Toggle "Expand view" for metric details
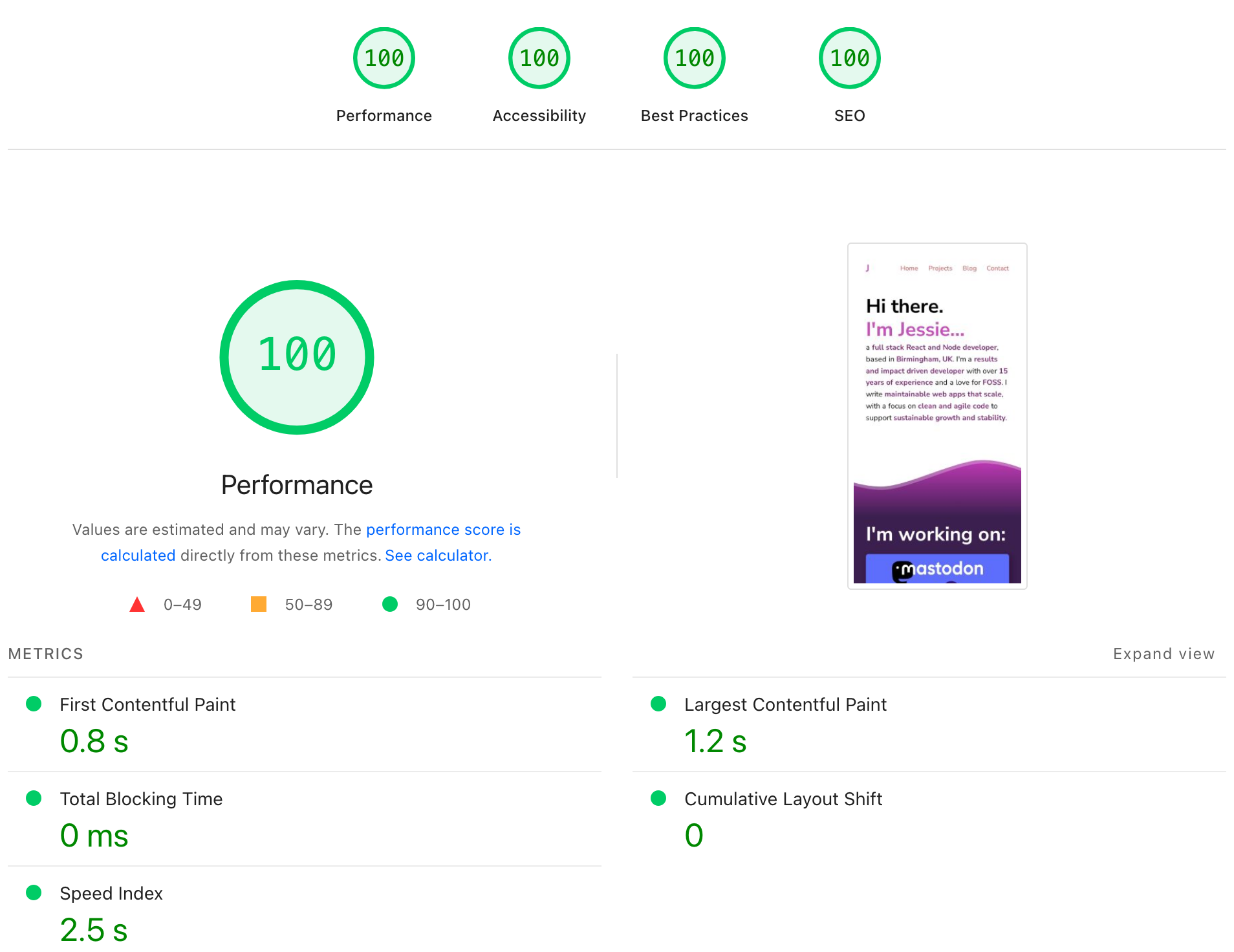The width and height of the screenshot is (1234, 952). tap(1164, 653)
